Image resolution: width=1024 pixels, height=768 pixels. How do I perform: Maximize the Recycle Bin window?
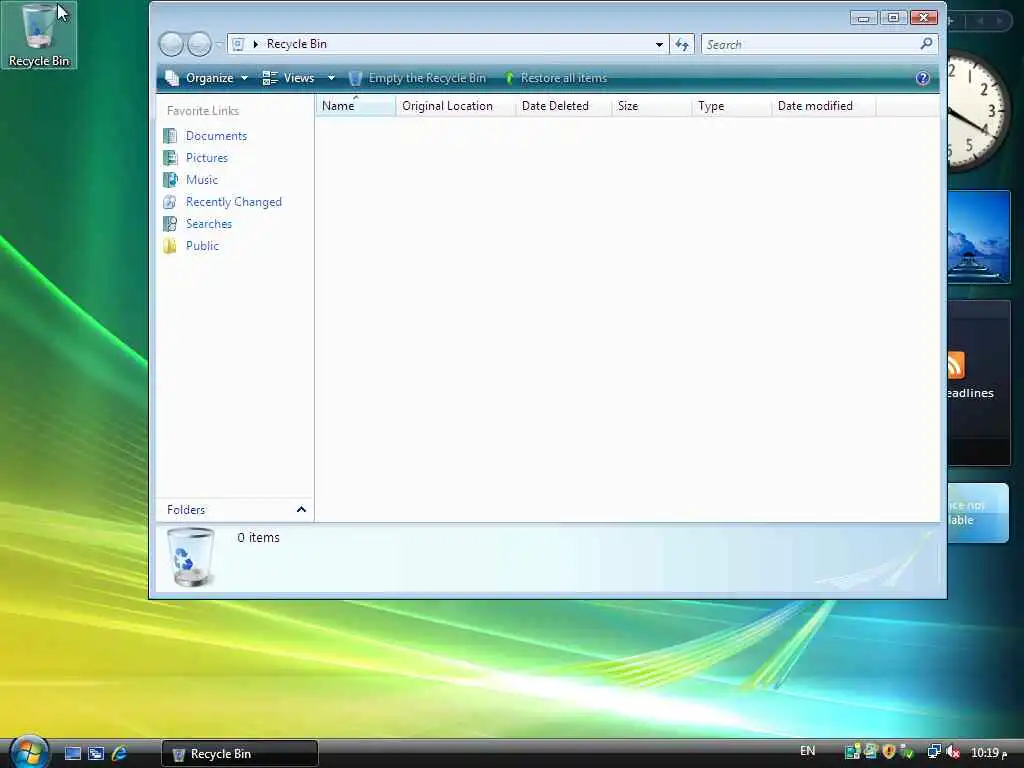[x=893, y=18]
